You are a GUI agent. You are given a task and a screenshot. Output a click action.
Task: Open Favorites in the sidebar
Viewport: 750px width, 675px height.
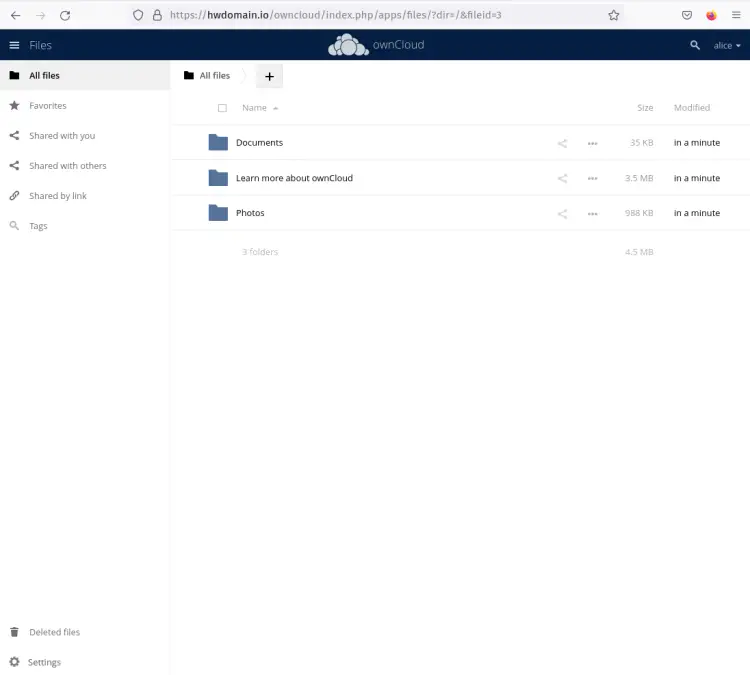(x=48, y=106)
